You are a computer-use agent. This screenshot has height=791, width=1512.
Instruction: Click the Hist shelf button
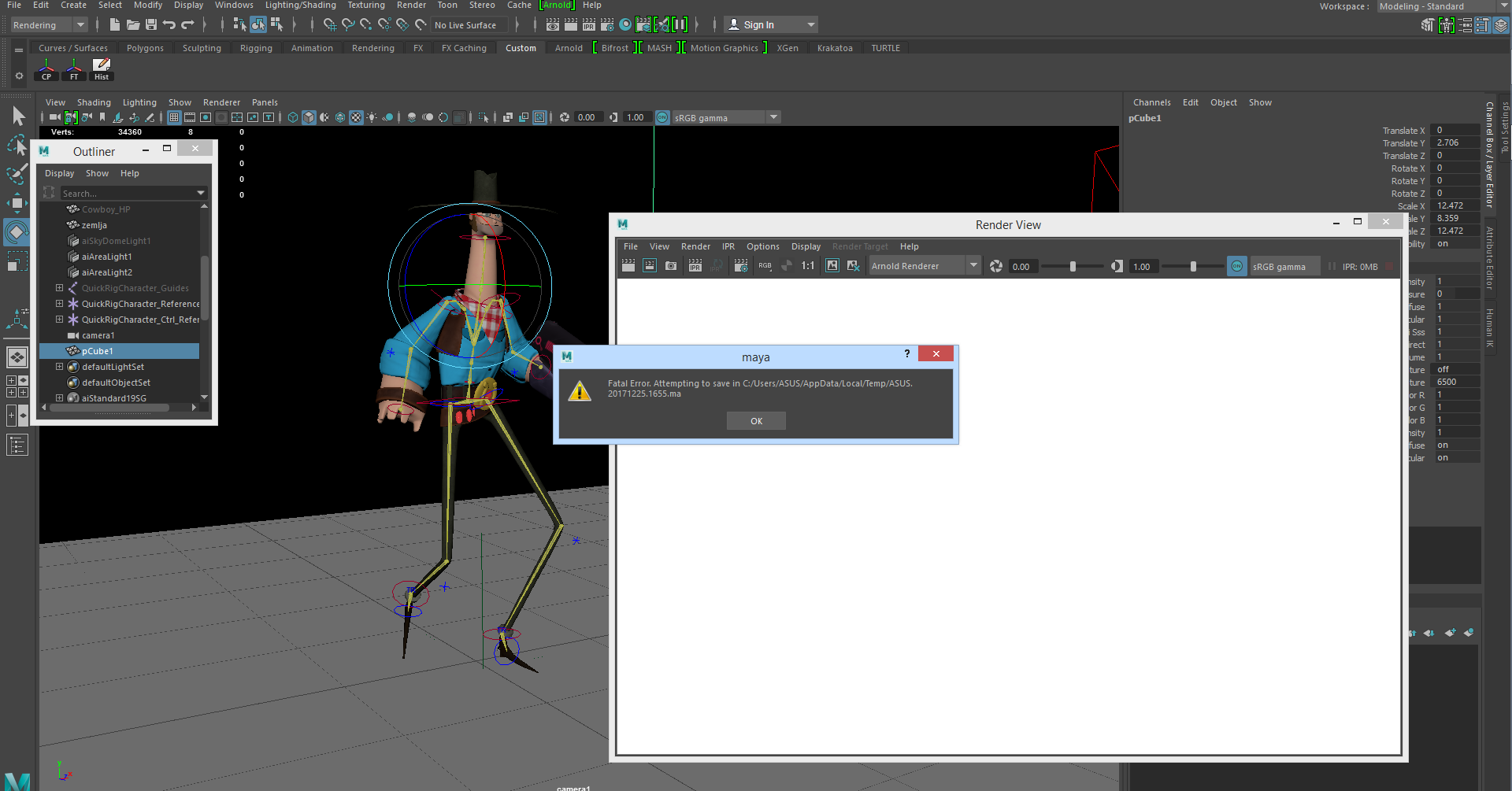click(x=102, y=70)
